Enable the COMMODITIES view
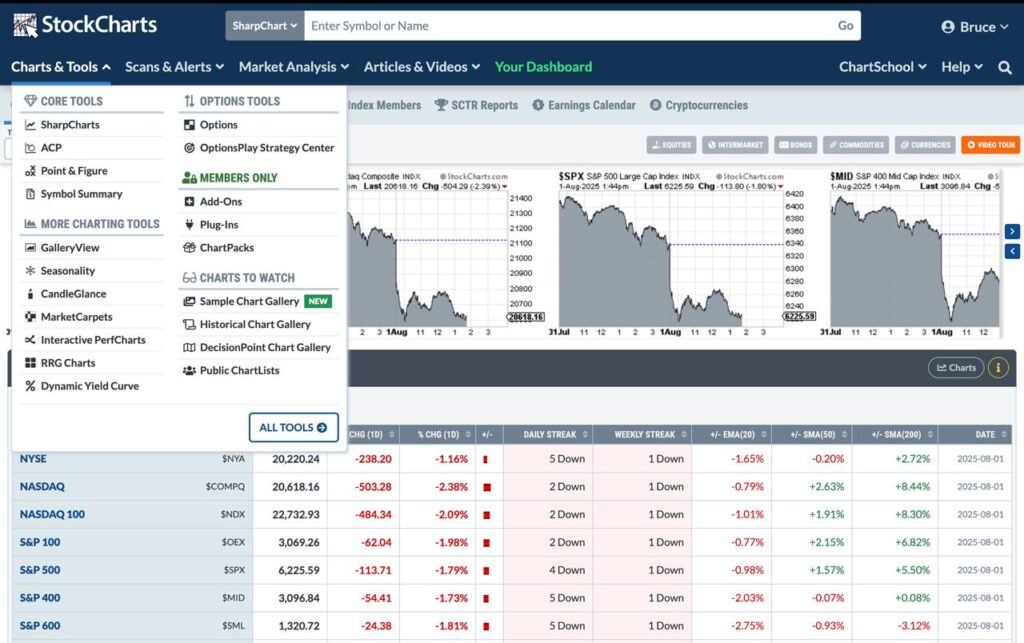Viewport: 1024px width, 643px height. tap(856, 144)
